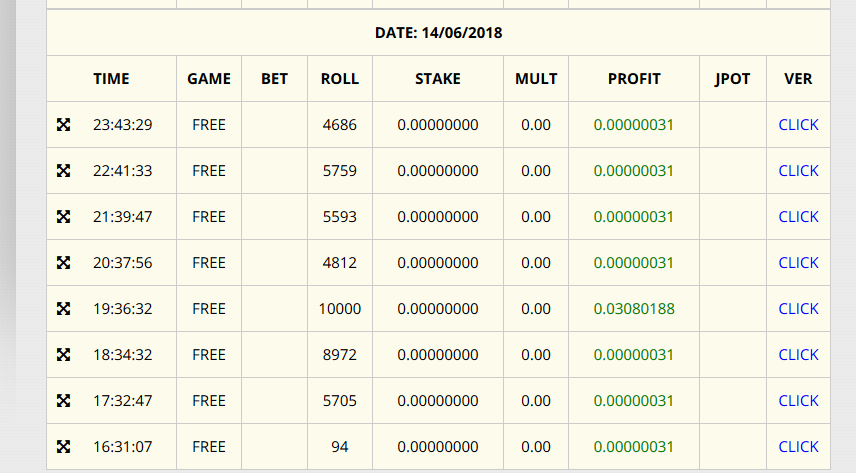Click the expand icon on the 20:37:56 row
The height and width of the screenshot is (473, 856).
63,263
